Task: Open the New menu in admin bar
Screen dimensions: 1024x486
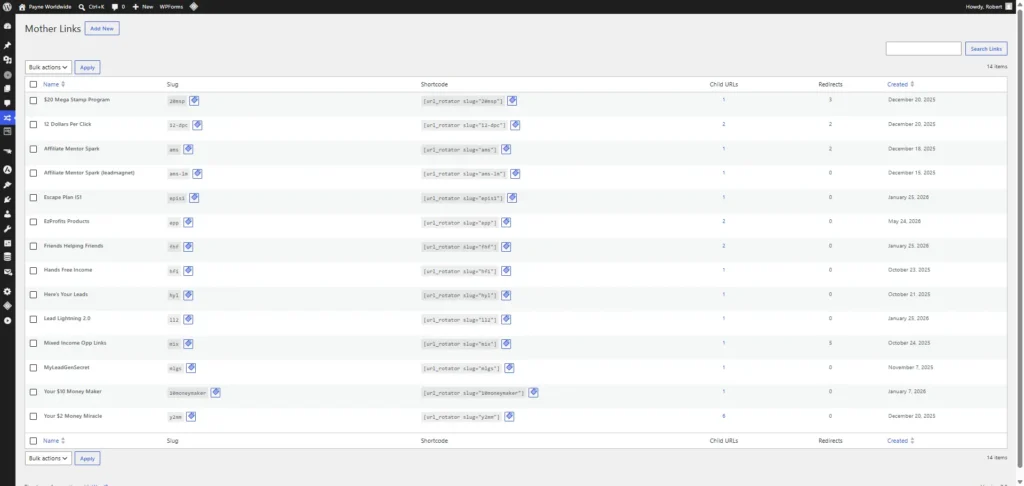Action: [x=142, y=7]
